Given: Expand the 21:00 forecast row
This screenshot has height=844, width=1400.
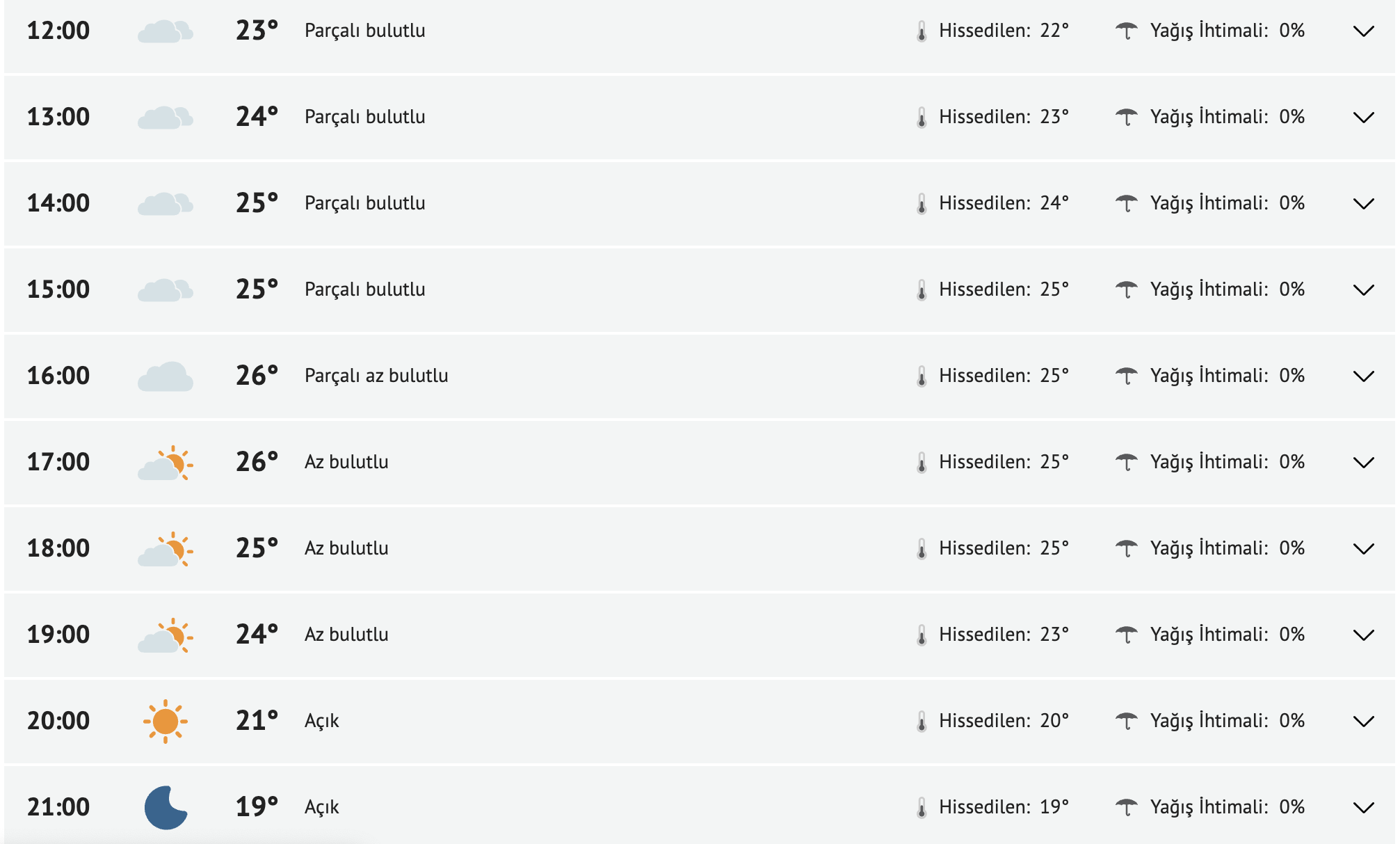Looking at the screenshot, I should point(1363,808).
